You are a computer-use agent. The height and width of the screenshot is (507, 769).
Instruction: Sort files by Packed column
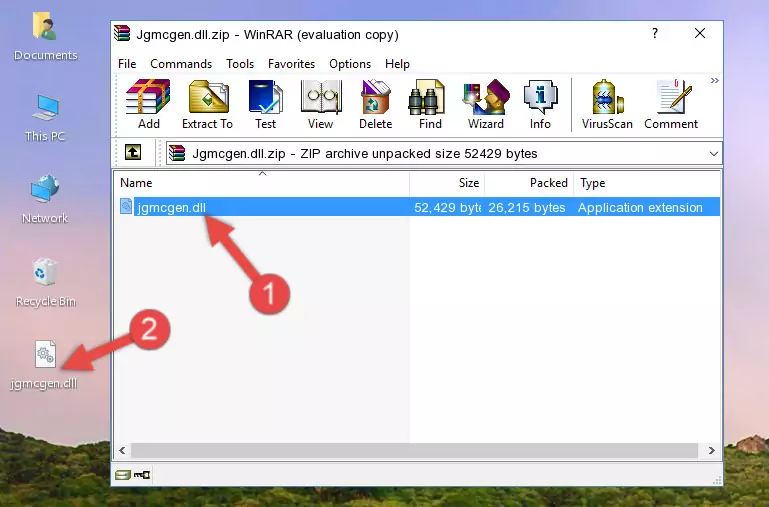[x=529, y=183]
